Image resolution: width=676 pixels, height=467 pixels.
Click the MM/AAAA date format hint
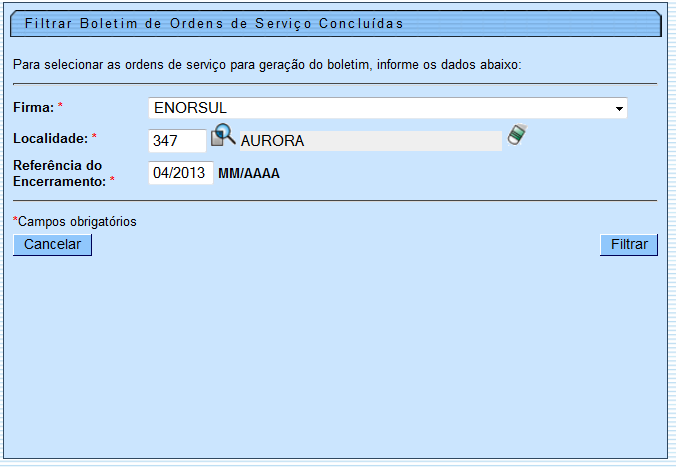point(249,173)
